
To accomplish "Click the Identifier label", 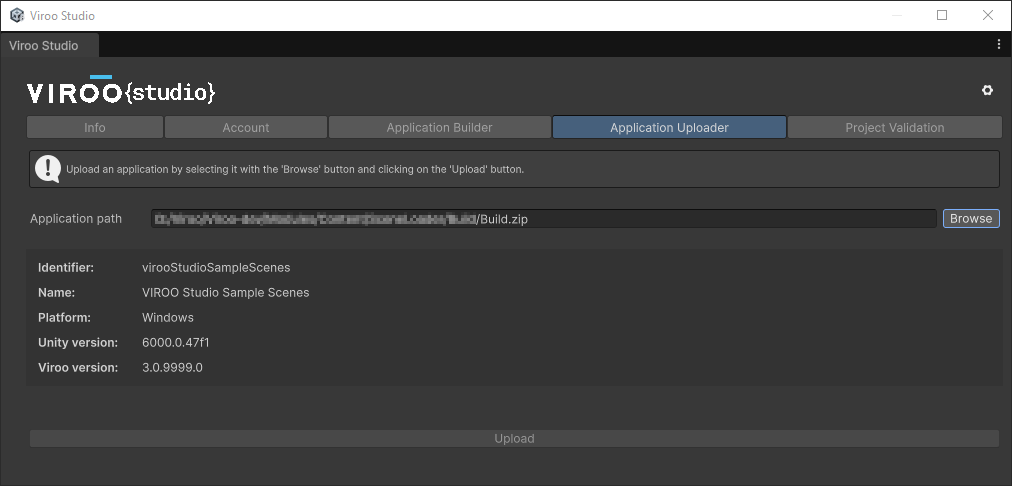I will point(66,267).
